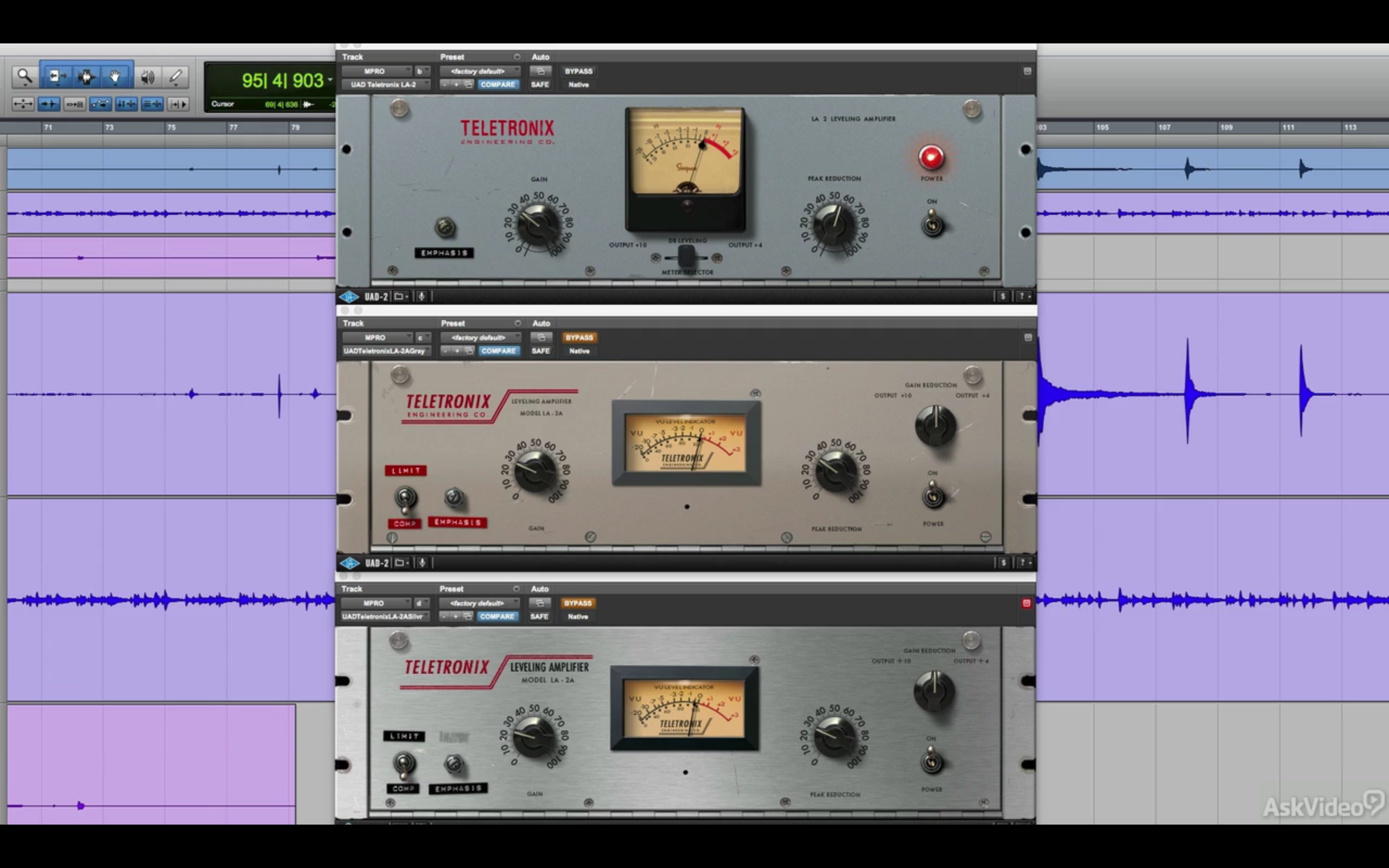This screenshot has width=1389, height=868.
Task: Select the Scrubber speaker tool
Action: pyautogui.click(x=148, y=76)
